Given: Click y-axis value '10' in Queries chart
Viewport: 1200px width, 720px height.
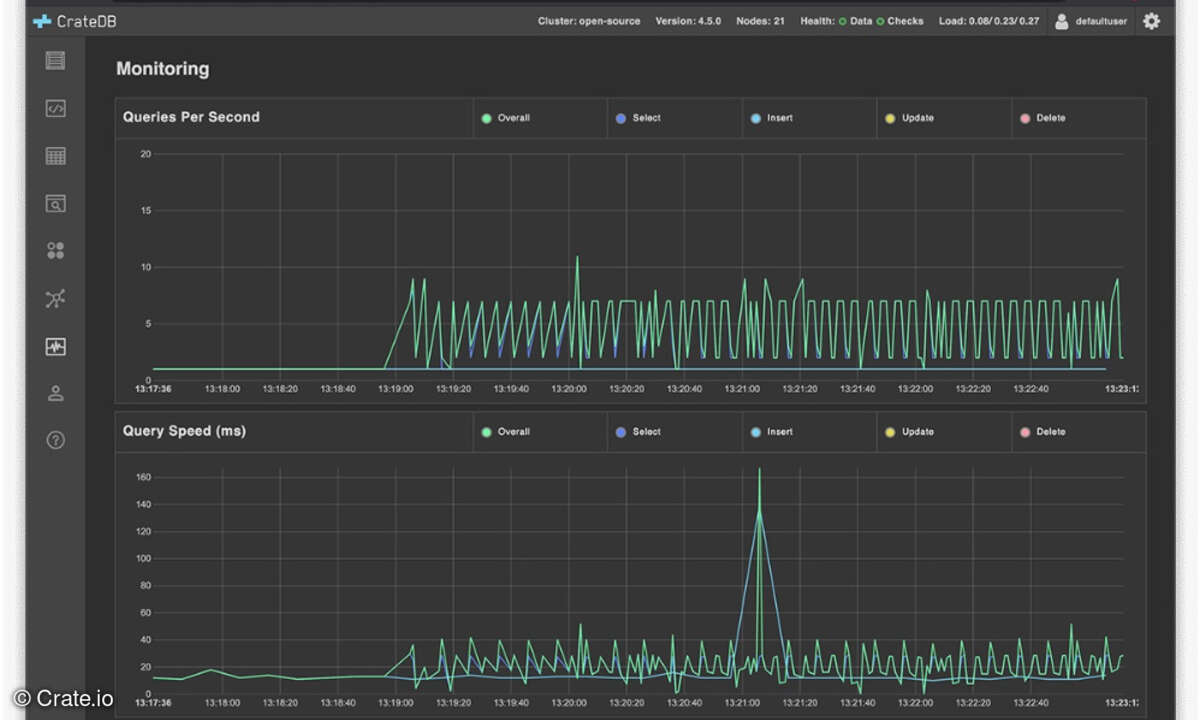Looking at the screenshot, I should click(145, 267).
